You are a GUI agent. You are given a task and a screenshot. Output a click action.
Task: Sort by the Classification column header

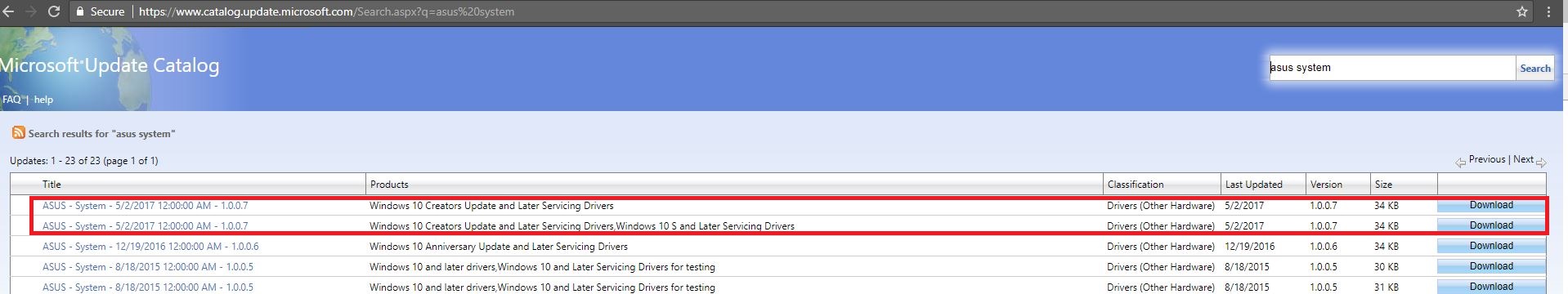pos(1136,185)
